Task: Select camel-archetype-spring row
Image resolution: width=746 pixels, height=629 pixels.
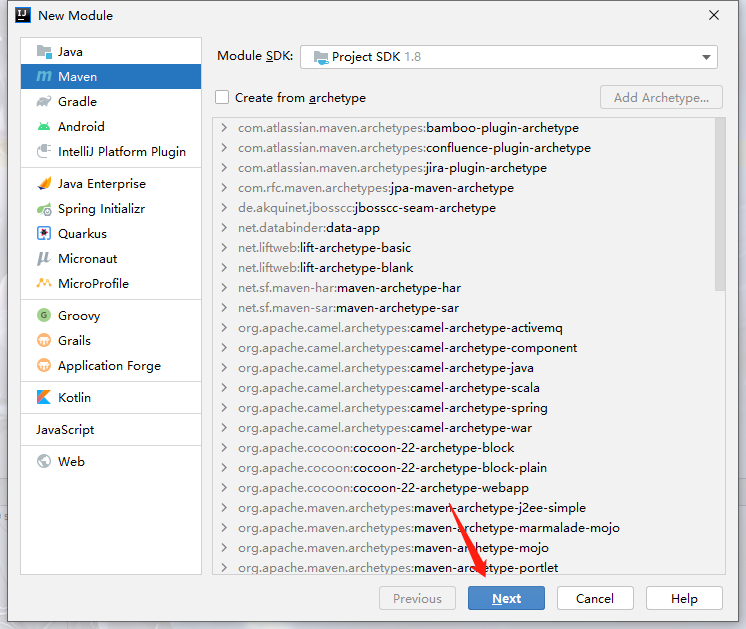Action: 464,407
